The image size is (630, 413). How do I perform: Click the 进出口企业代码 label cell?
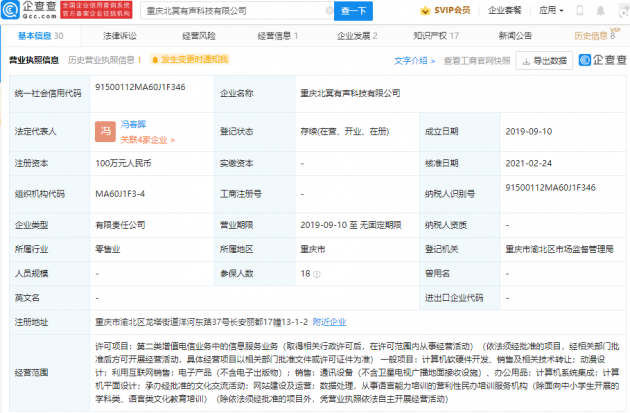tap(460, 298)
